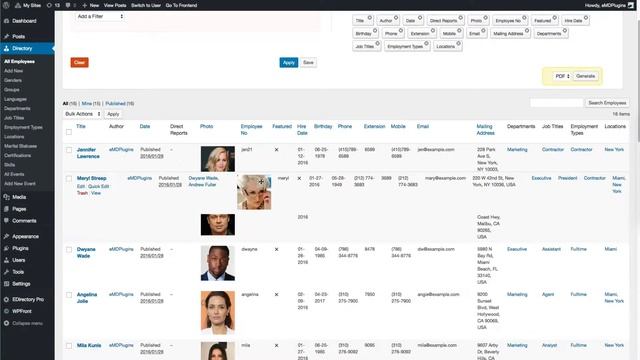Click Switch to User in admin bar
The width and height of the screenshot is (640, 360).
[x=146, y=5]
